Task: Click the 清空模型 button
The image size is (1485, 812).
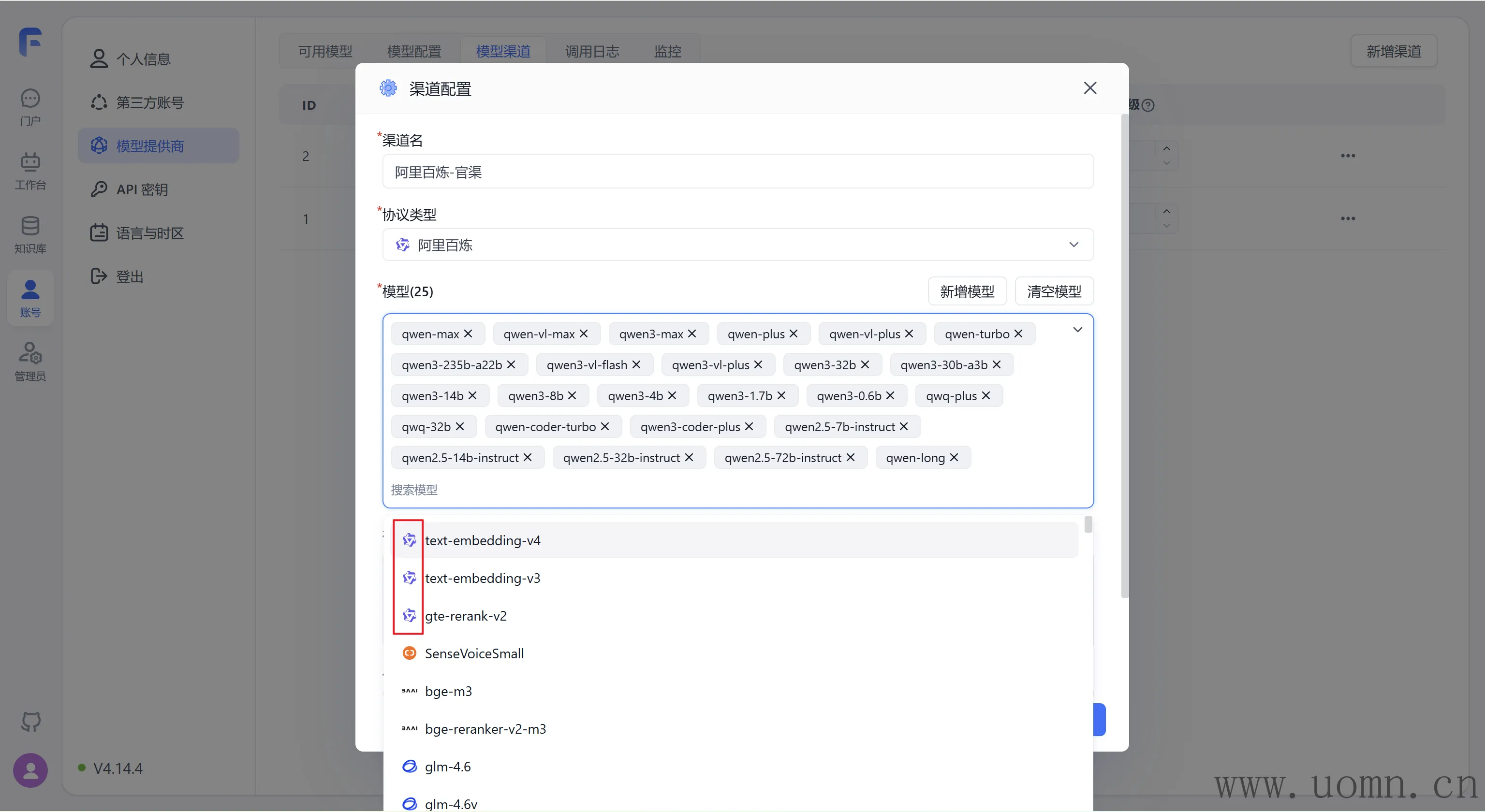Action: pyautogui.click(x=1054, y=291)
